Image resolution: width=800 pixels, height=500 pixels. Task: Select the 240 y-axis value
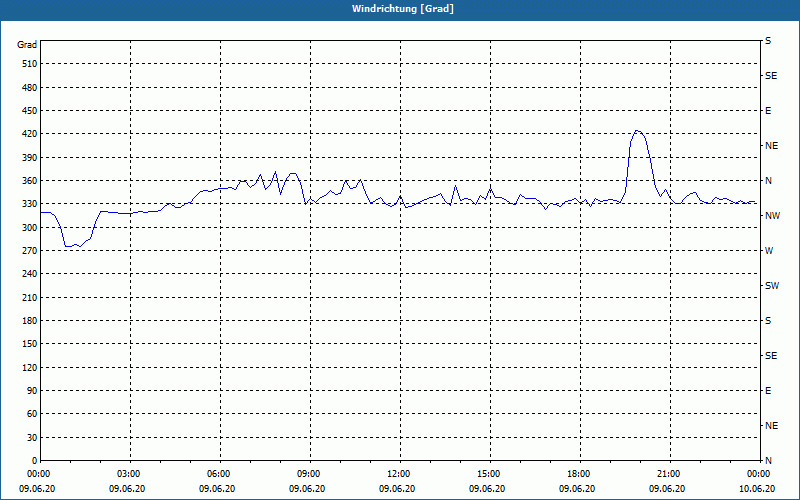30,274
